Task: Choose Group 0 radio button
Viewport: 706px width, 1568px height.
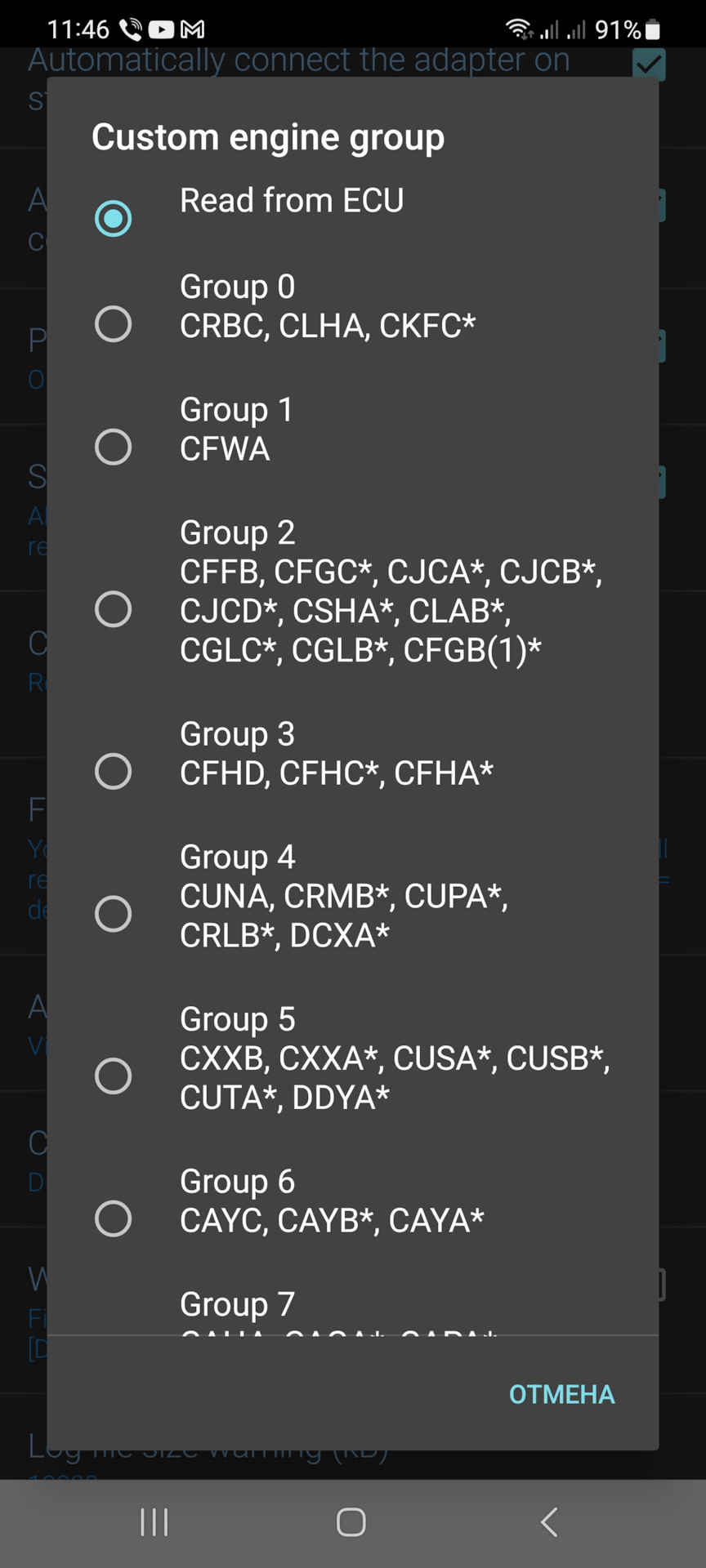Action: pyautogui.click(x=113, y=324)
